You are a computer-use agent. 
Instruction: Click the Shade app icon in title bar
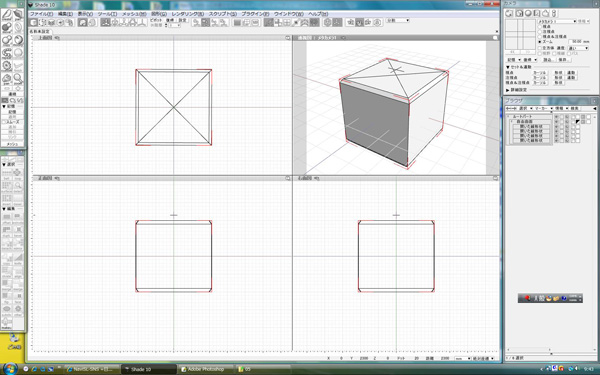(x=31, y=5)
